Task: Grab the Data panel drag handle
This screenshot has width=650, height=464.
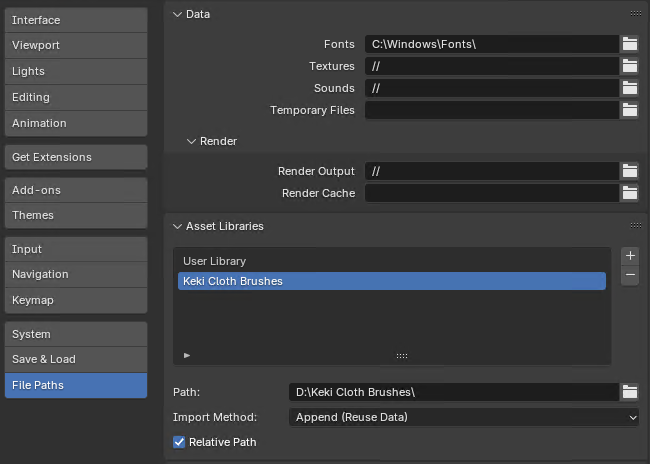Action: tap(635, 14)
